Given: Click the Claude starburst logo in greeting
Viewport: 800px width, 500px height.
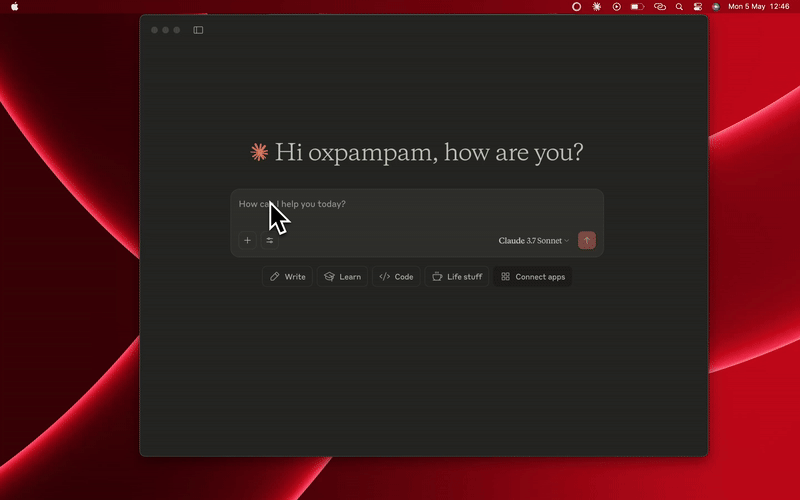Looking at the screenshot, I should point(259,152).
